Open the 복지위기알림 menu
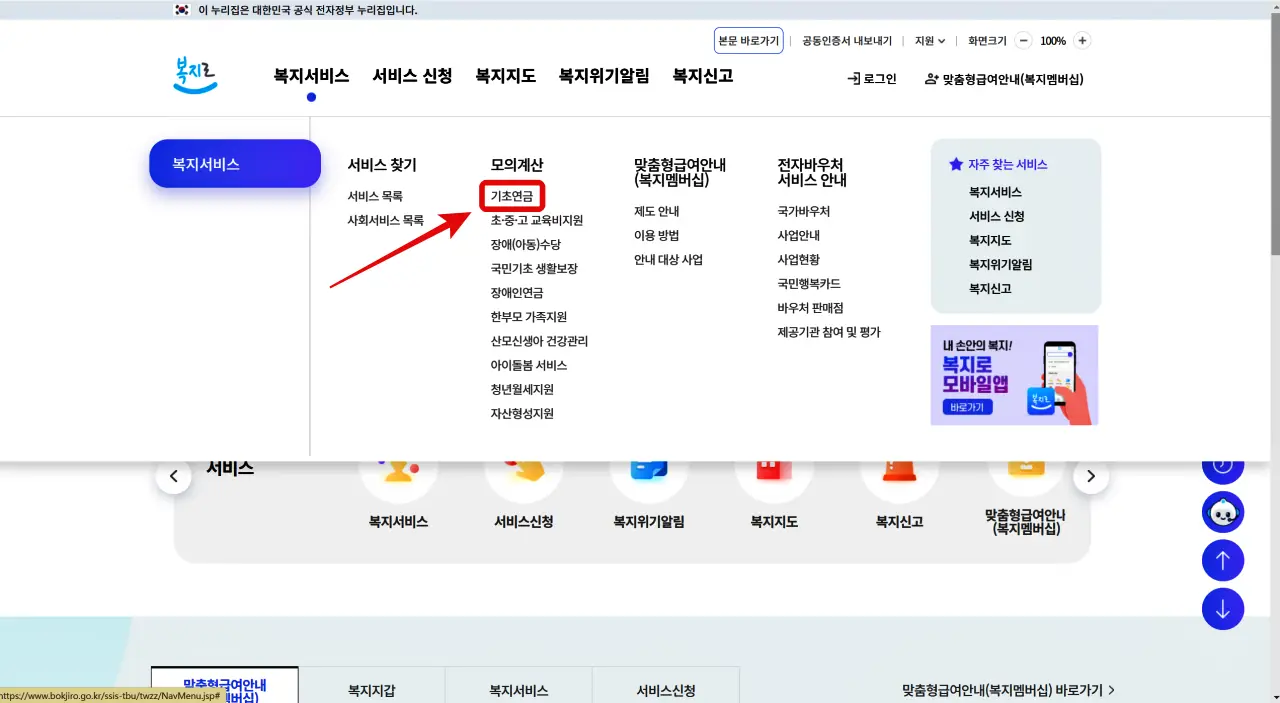This screenshot has height=703, width=1280. [x=604, y=75]
